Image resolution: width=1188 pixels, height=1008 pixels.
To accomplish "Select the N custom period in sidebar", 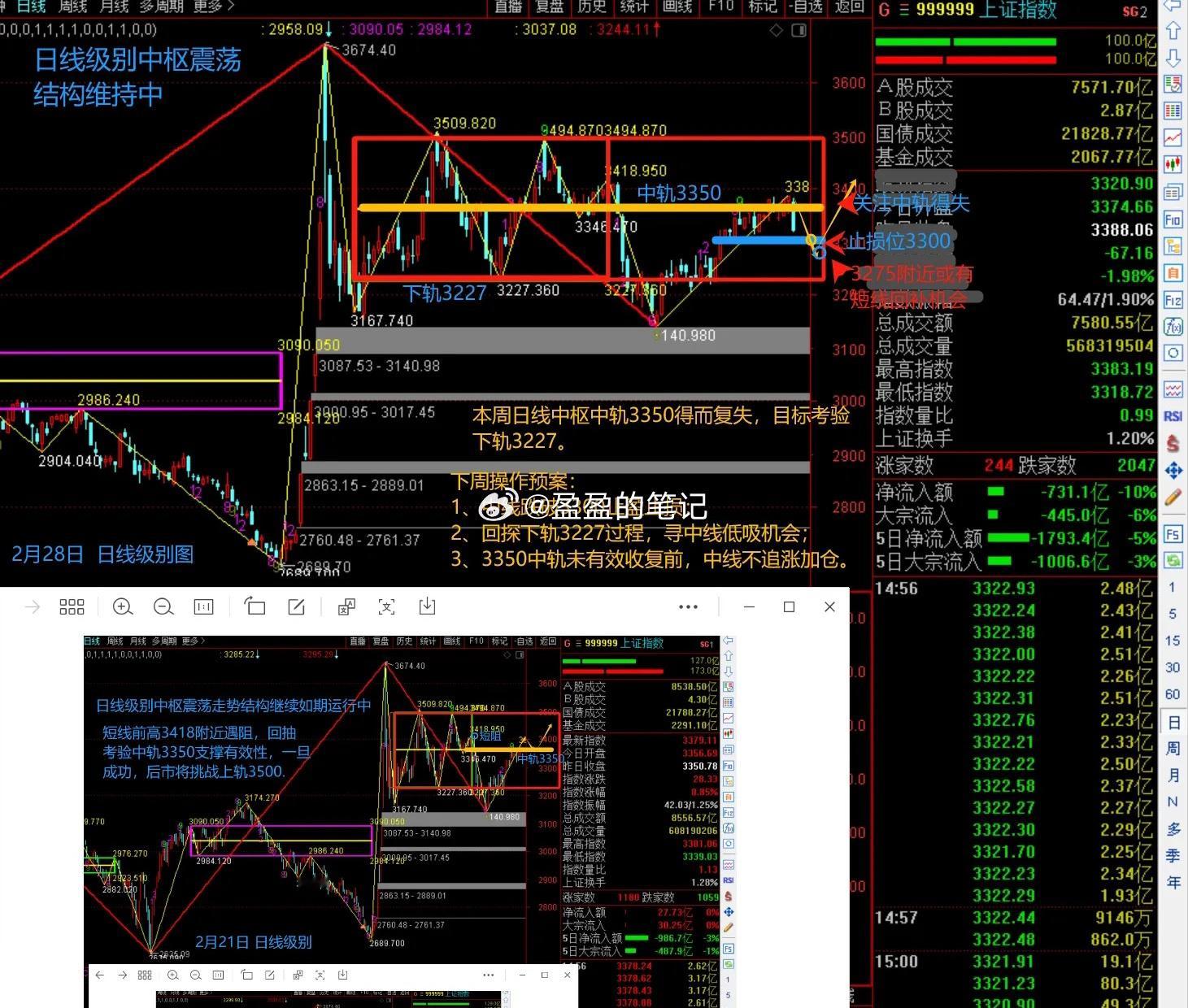I will click(1173, 802).
